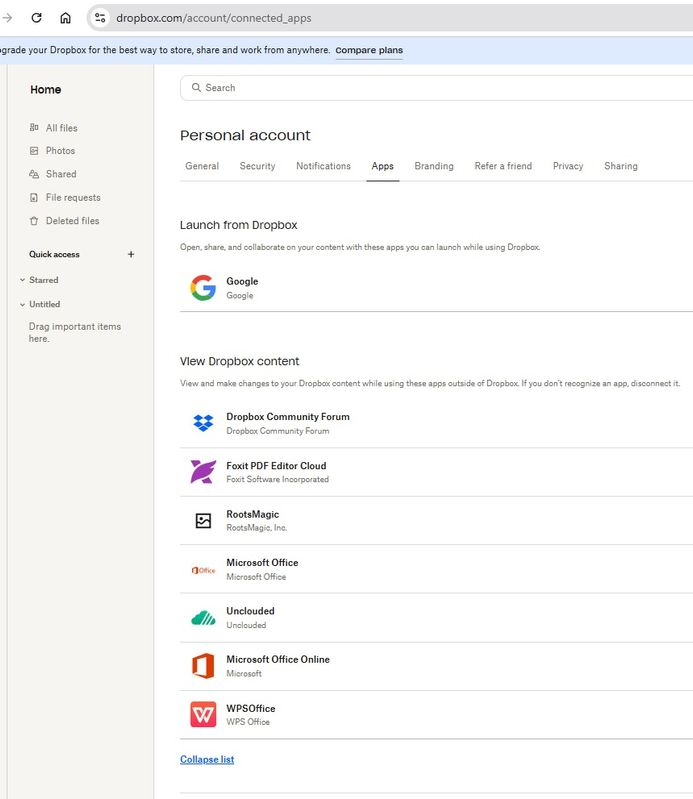Click the Compare plans link
This screenshot has width=693, height=799.
tap(369, 50)
